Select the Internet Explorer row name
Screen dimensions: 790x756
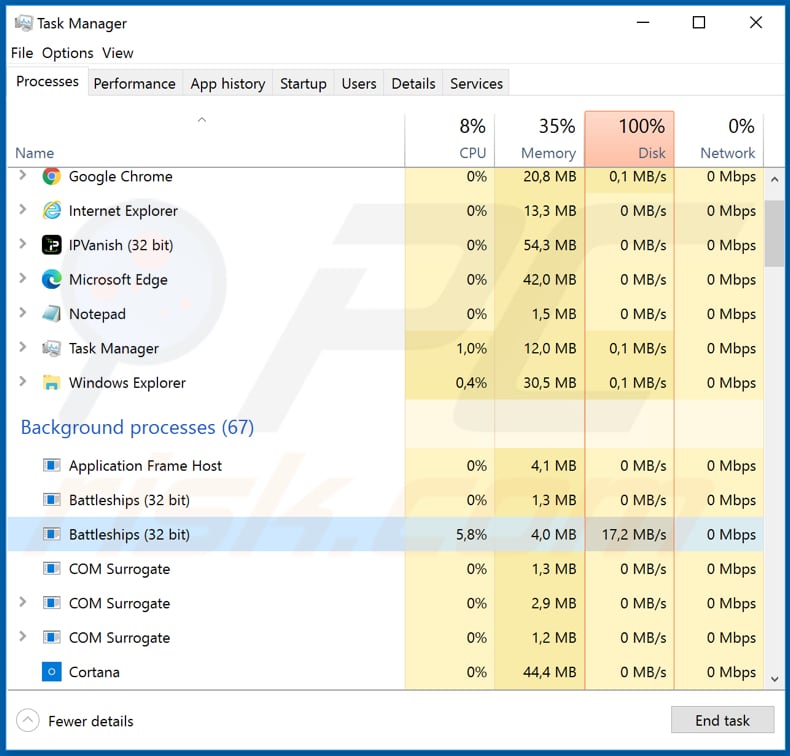coord(123,211)
